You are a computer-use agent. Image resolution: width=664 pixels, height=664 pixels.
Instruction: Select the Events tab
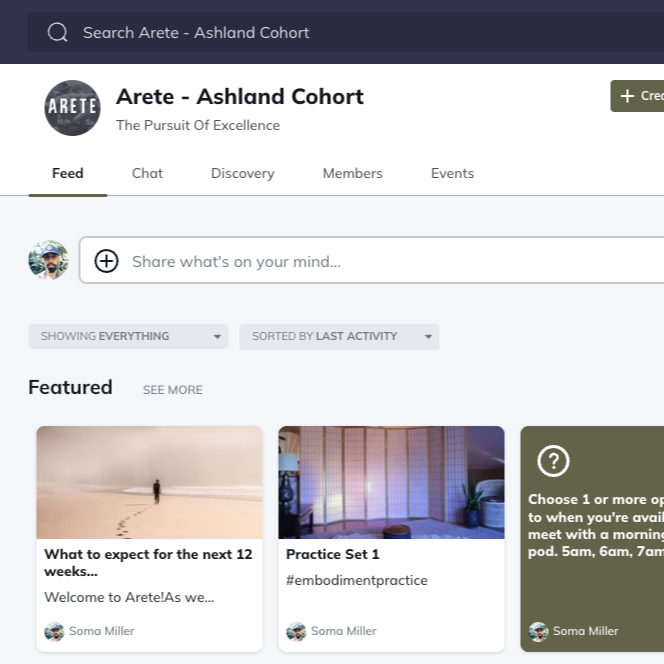point(452,173)
